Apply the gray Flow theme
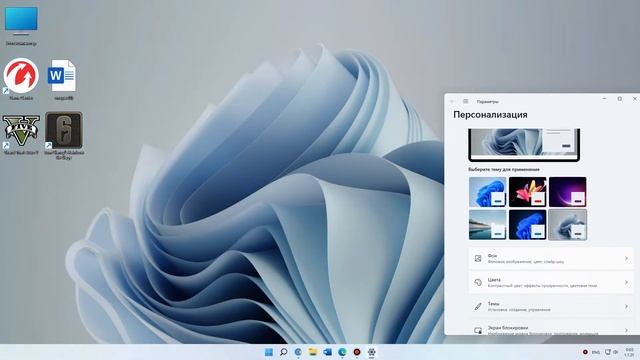 (x=567, y=224)
